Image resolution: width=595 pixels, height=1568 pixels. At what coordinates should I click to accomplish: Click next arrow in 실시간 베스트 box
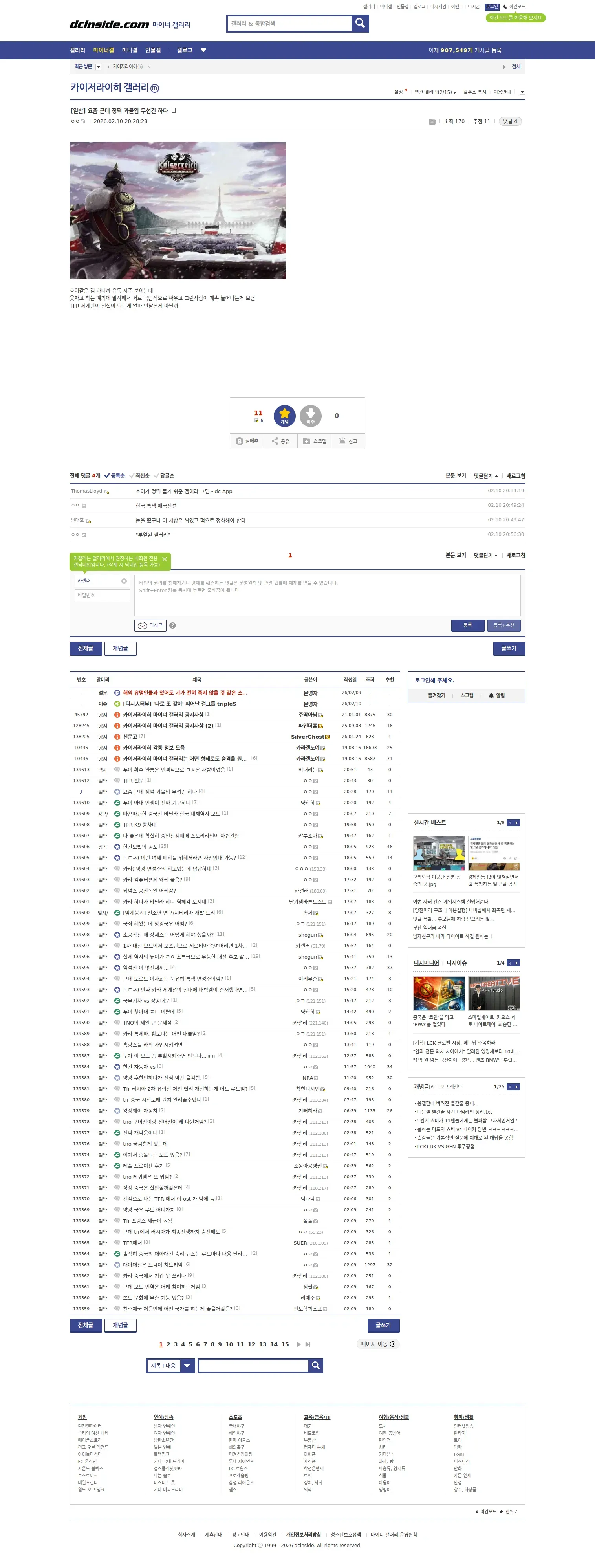click(517, 823)
